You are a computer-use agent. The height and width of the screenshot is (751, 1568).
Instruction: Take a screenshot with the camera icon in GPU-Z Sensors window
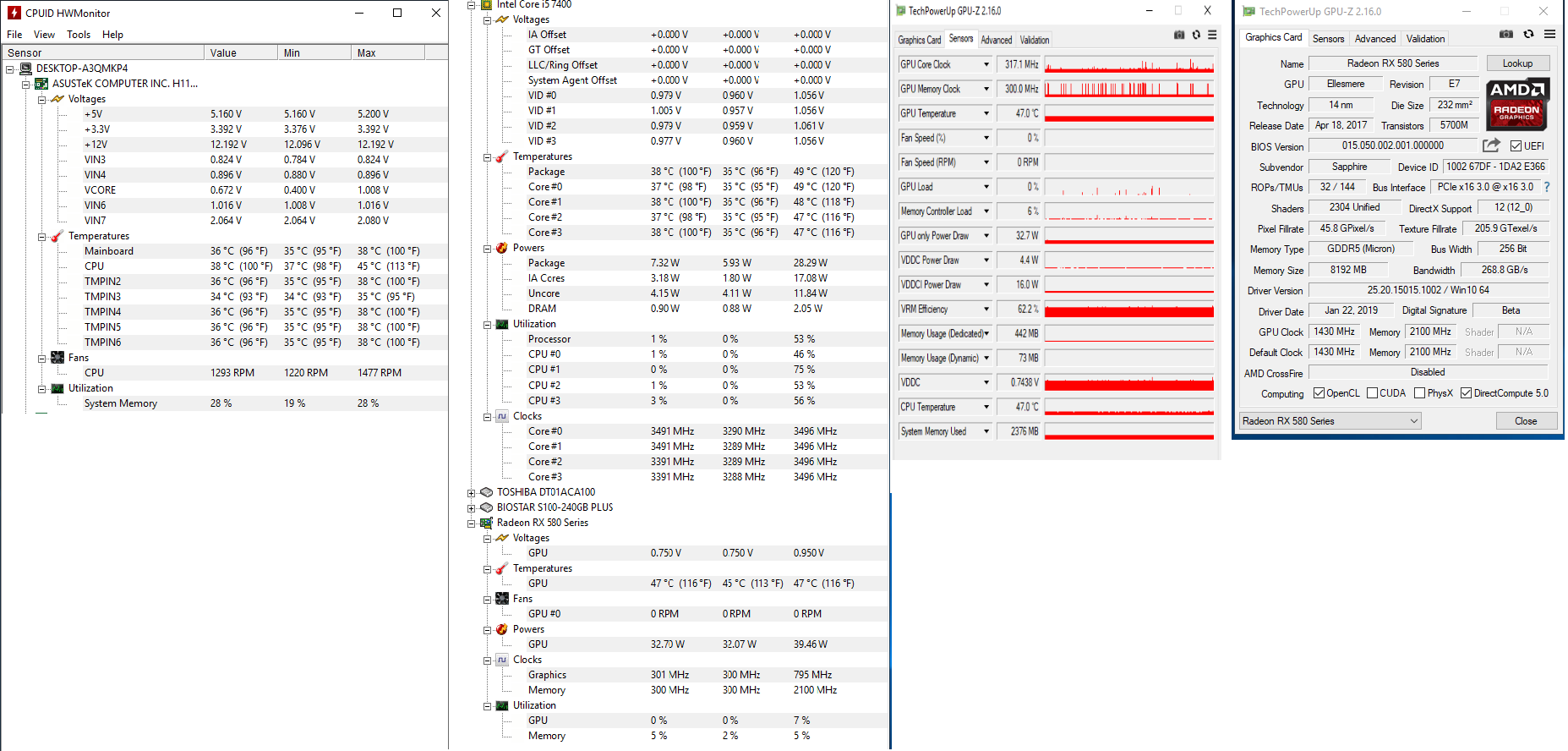pos(1179,35)
